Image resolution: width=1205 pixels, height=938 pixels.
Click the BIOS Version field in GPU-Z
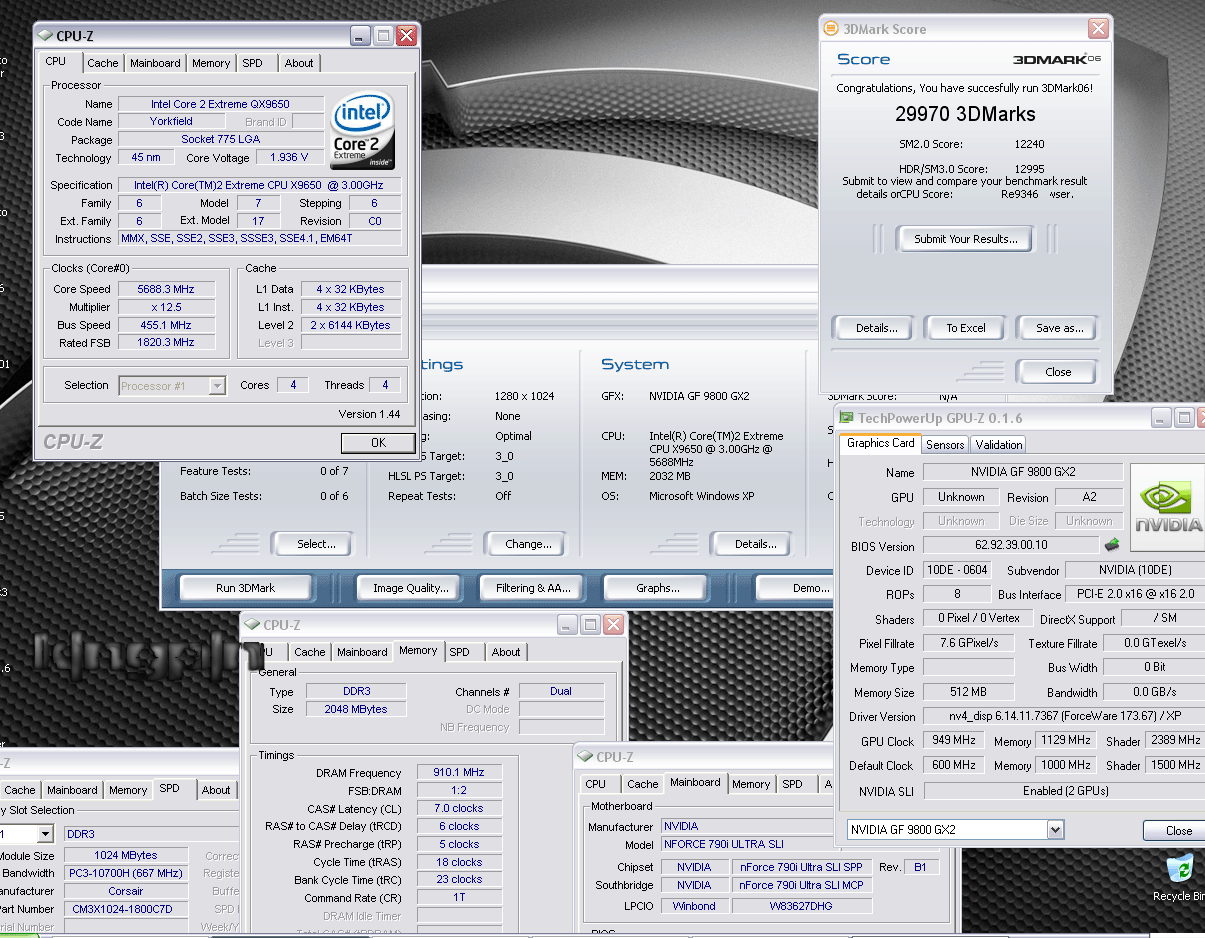(1009, 546)
